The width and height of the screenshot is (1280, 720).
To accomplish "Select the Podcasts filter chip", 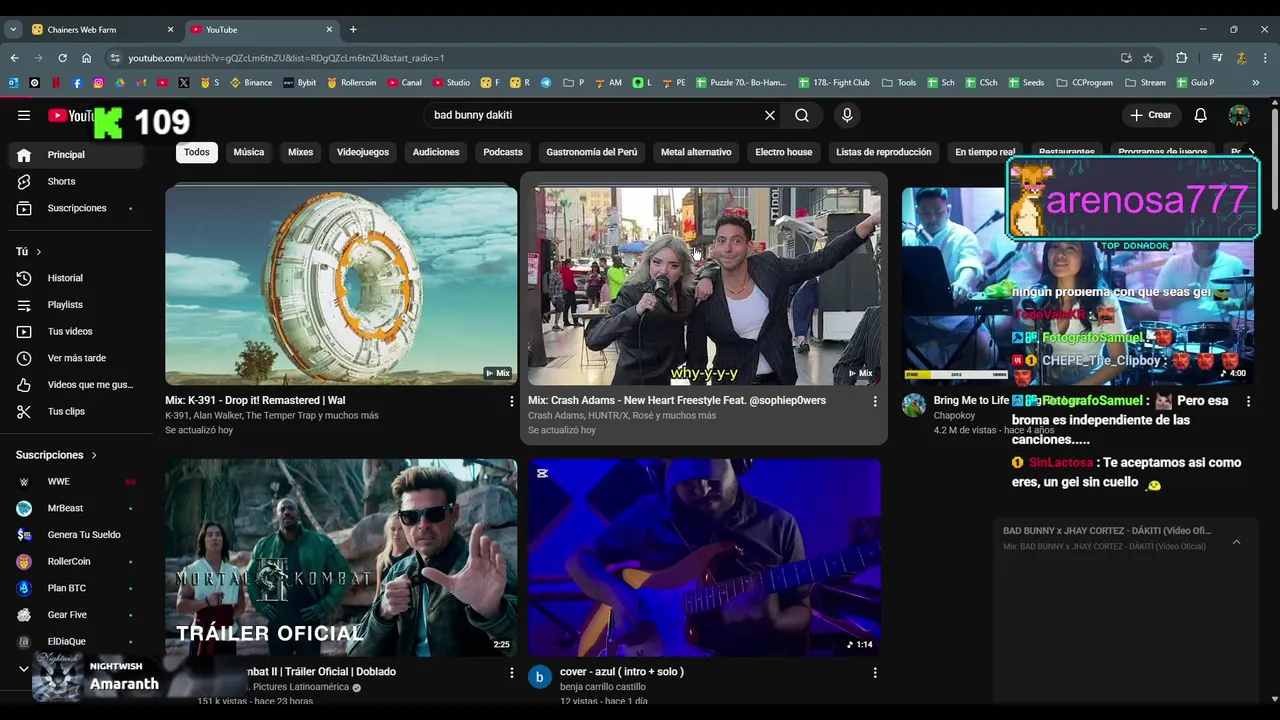I will point(503,152).
